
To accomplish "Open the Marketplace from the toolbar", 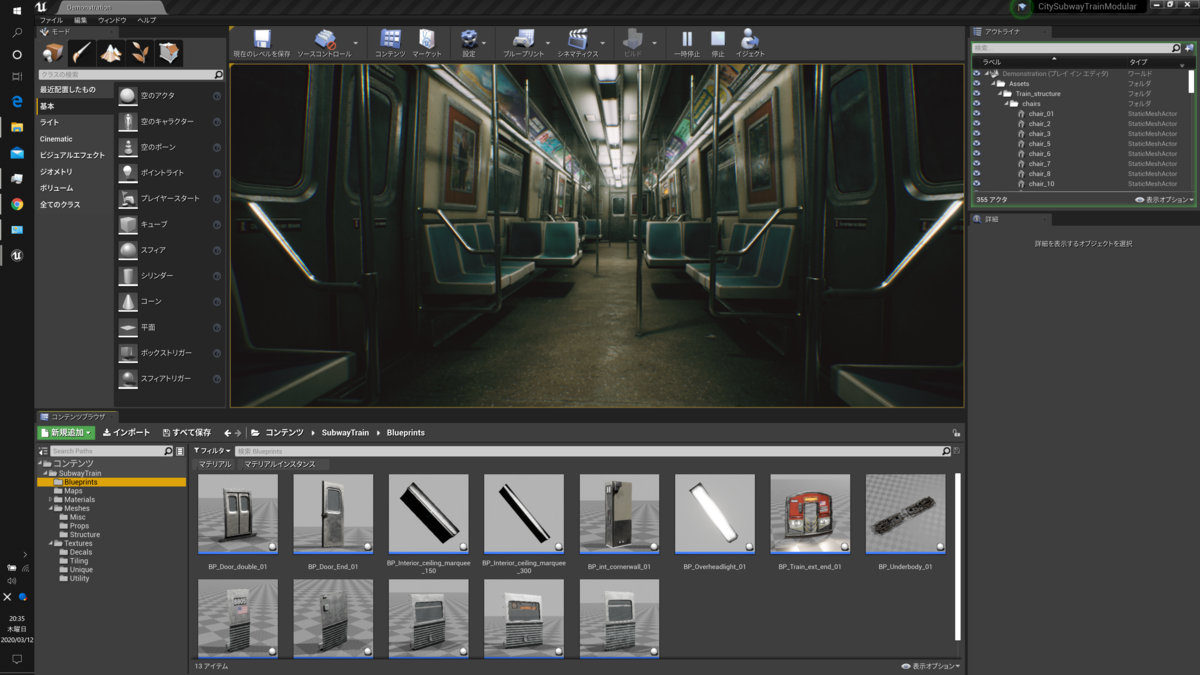I will point(427,39).
